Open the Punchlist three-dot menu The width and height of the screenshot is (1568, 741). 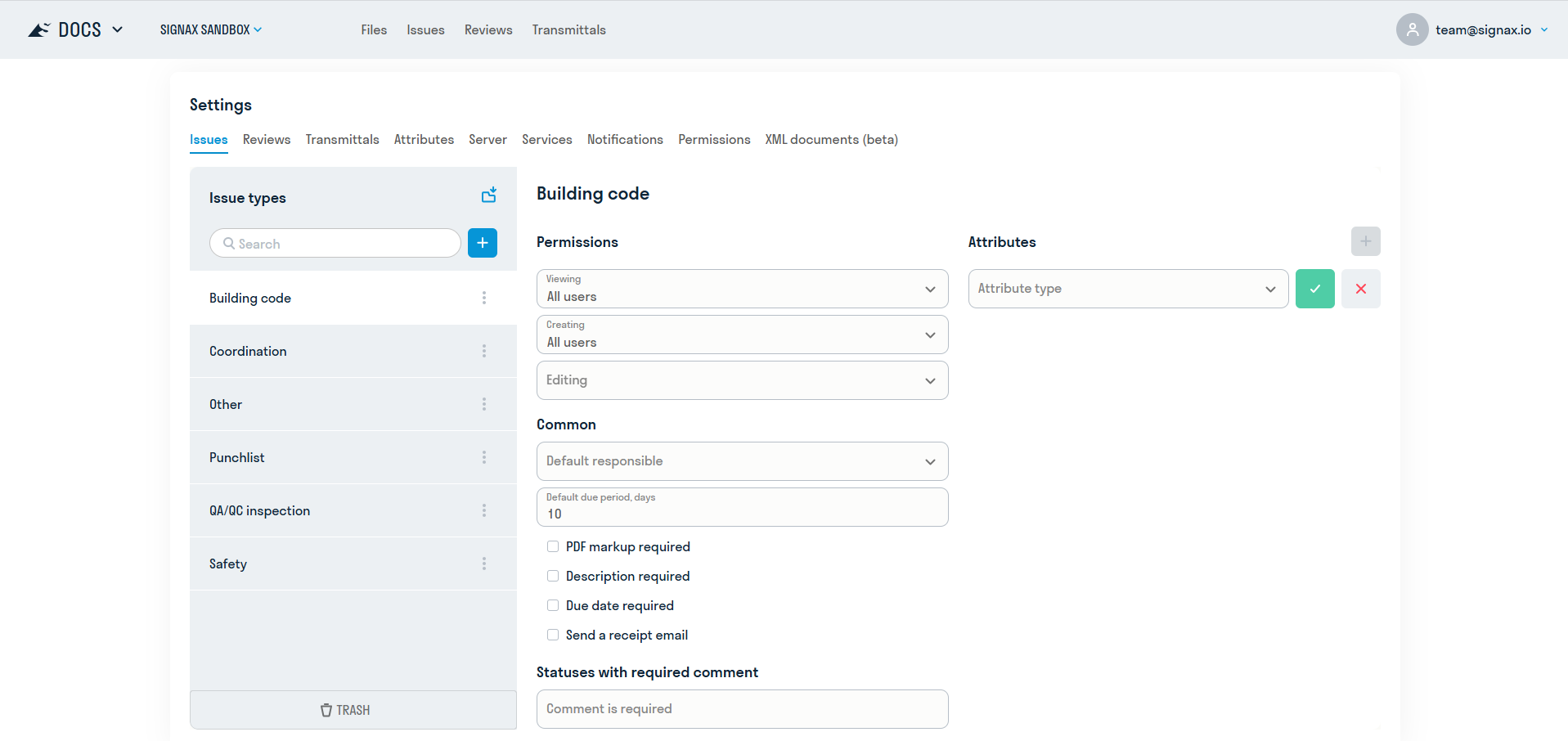[x=484, y=457]
